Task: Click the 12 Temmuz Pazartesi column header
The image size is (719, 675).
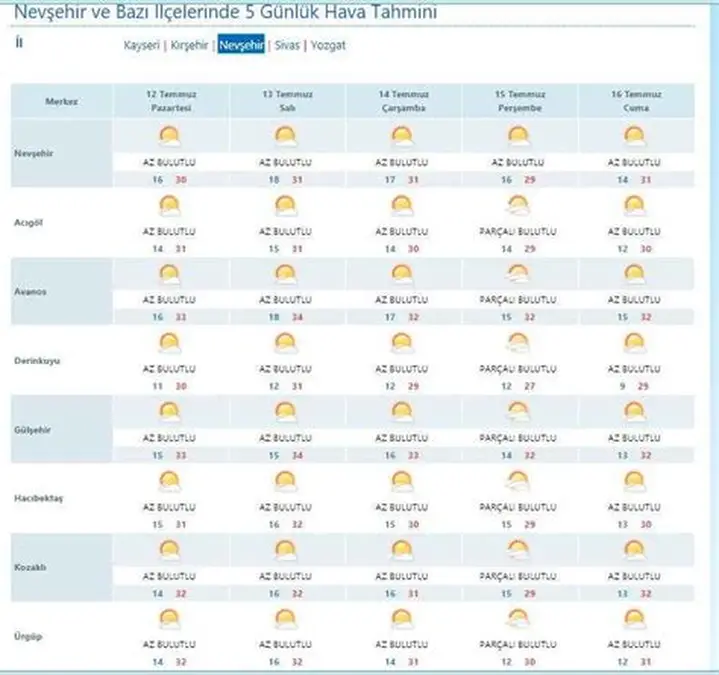Action: pyautogui.click(x=169, y=102)
